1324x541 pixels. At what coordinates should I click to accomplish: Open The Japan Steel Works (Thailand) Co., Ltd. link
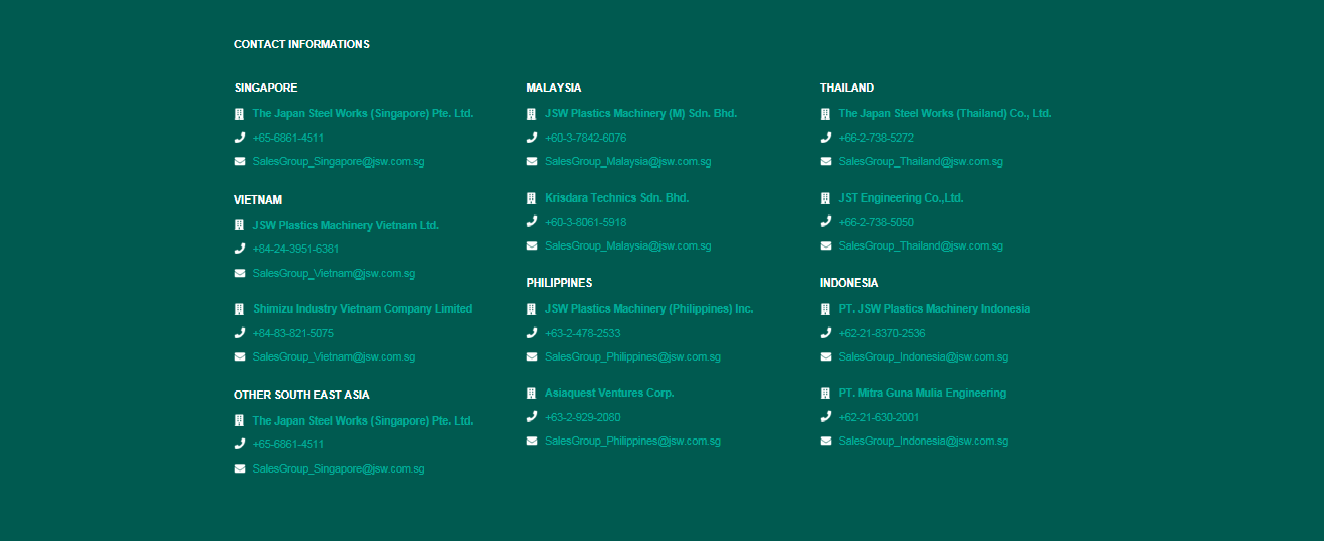[x=945, y=114]
